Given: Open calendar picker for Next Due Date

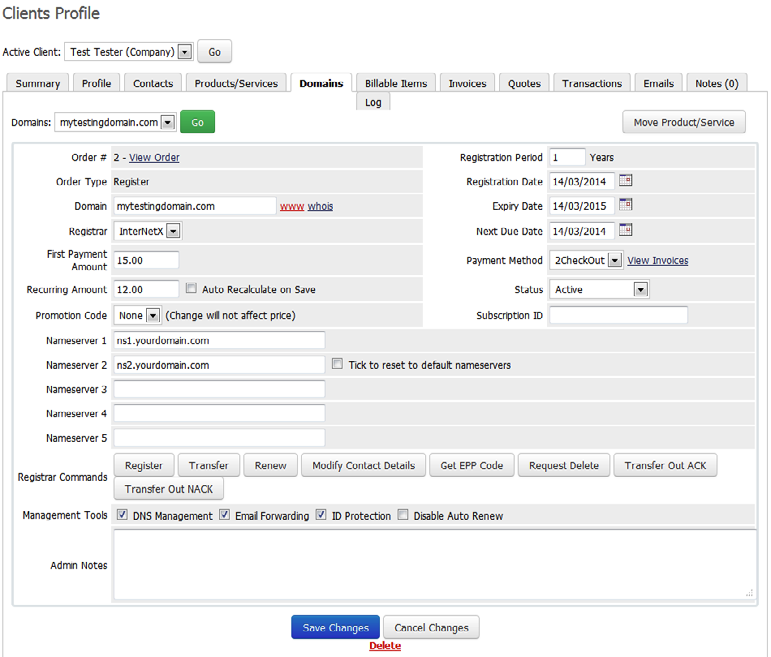Looking at the screenshot, I should 625,230.
